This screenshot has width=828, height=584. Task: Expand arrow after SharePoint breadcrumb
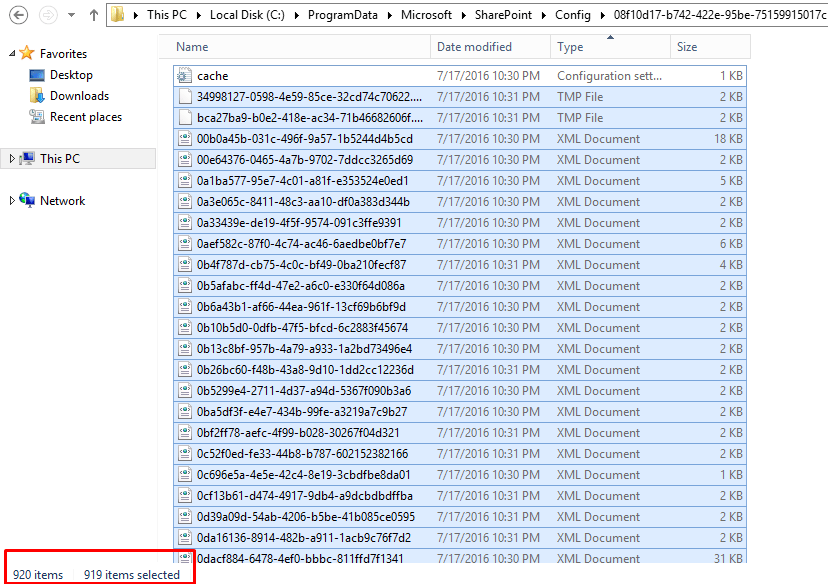(x=544, y=15)
